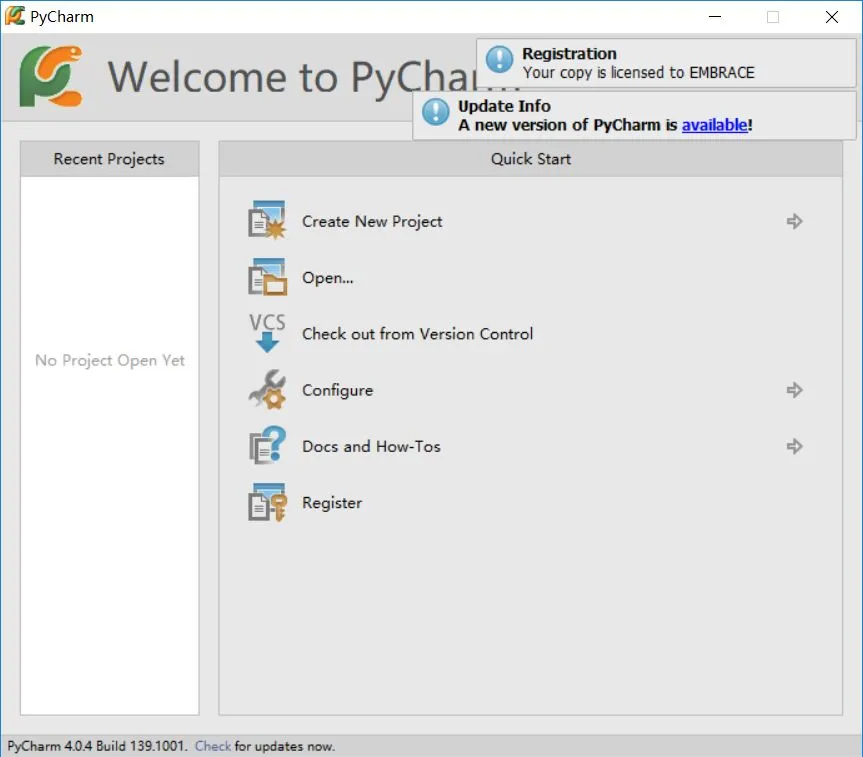Click the Register key icon

pyautogui.click(x=267, y=502)
